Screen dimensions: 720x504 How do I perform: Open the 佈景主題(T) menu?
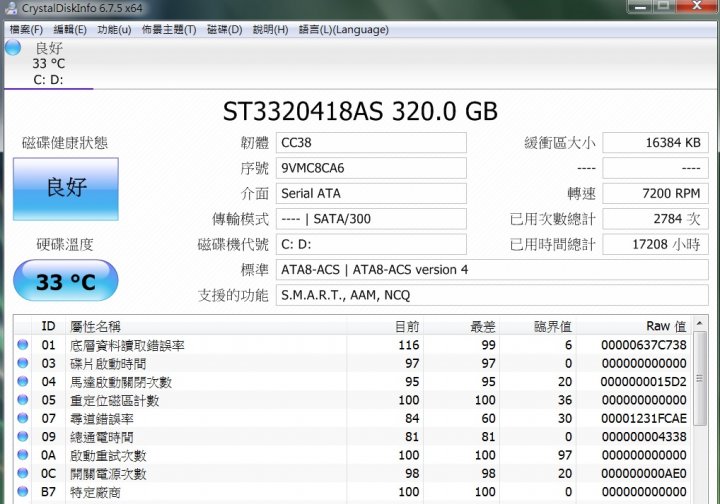click(169, 30)
